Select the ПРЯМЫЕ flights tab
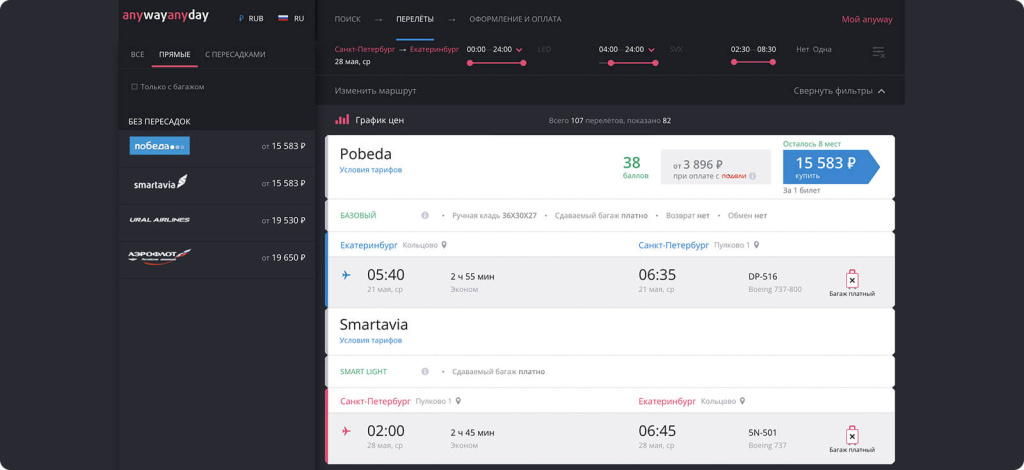1024x470 pixels. [x=174, y=55]
